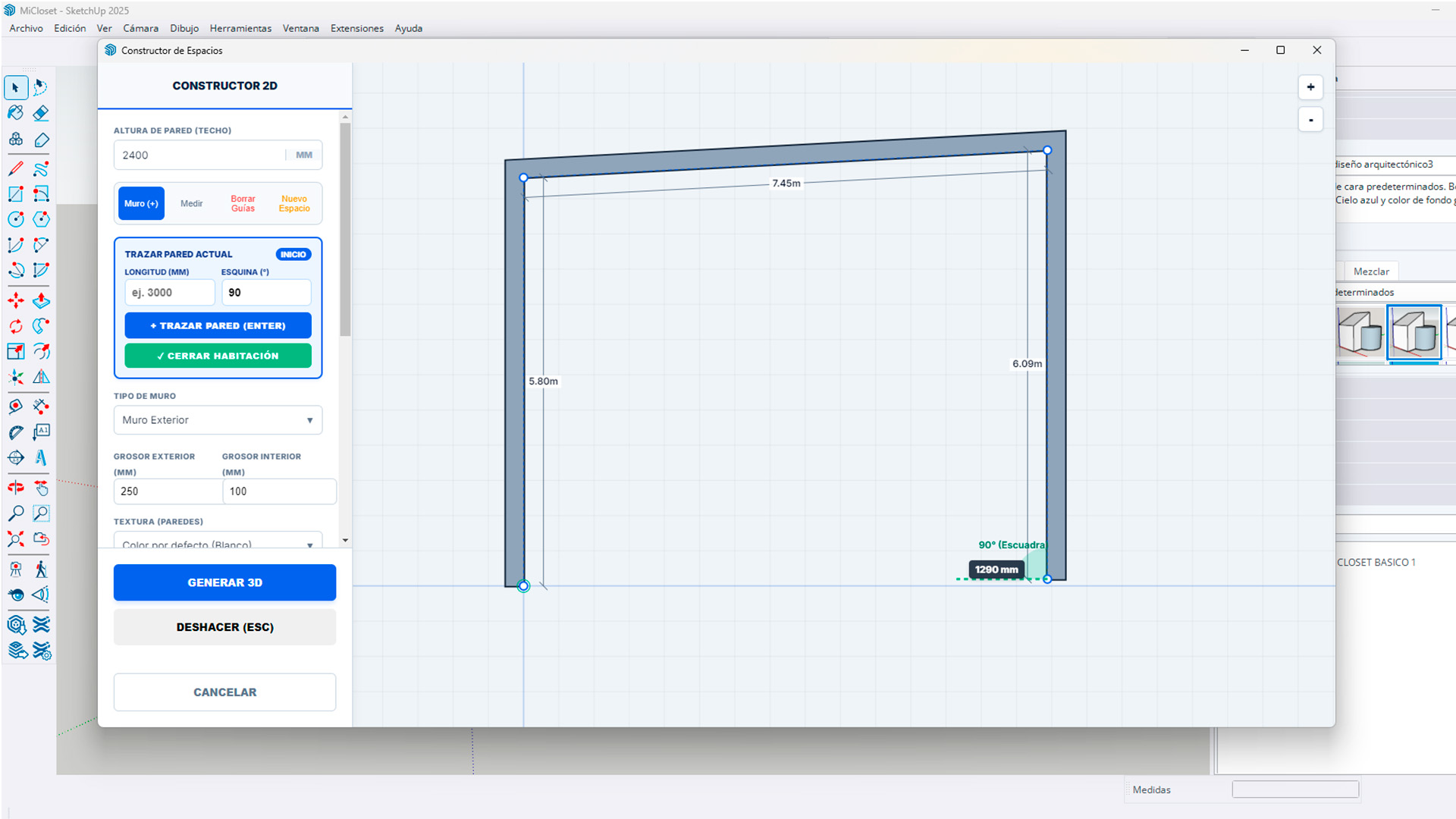The height and width of the screenshot is (819, 1456).
Task: Choose the Freehand drawing tool
Action: point(41,168)
